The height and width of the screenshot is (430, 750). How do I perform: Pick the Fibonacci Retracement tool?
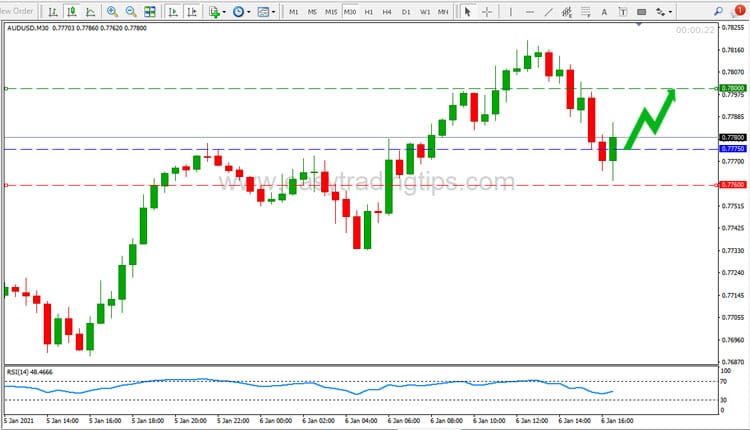585,12
